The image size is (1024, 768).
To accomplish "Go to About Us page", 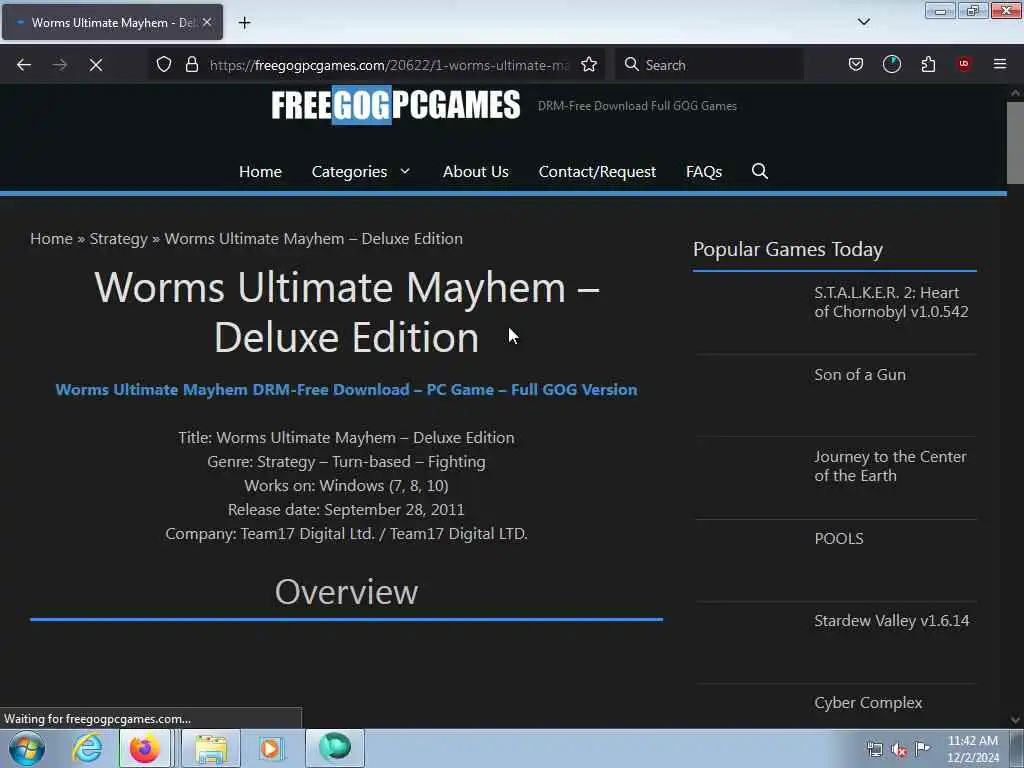I will point(475,172).
